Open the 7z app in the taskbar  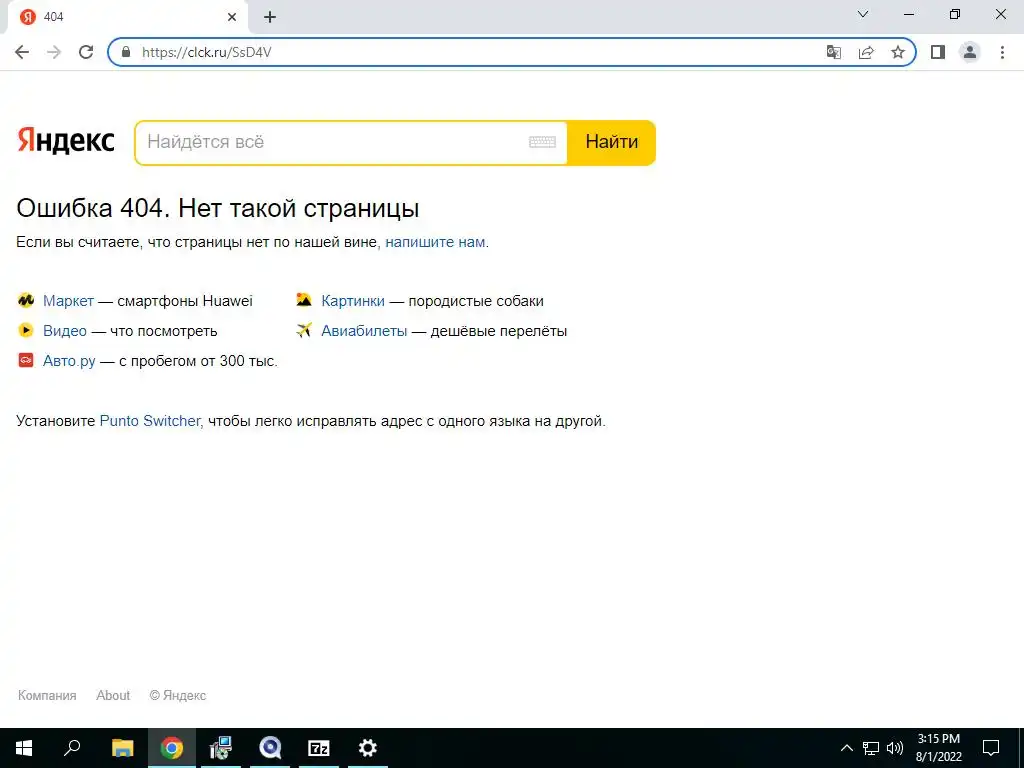click(319, 748)
